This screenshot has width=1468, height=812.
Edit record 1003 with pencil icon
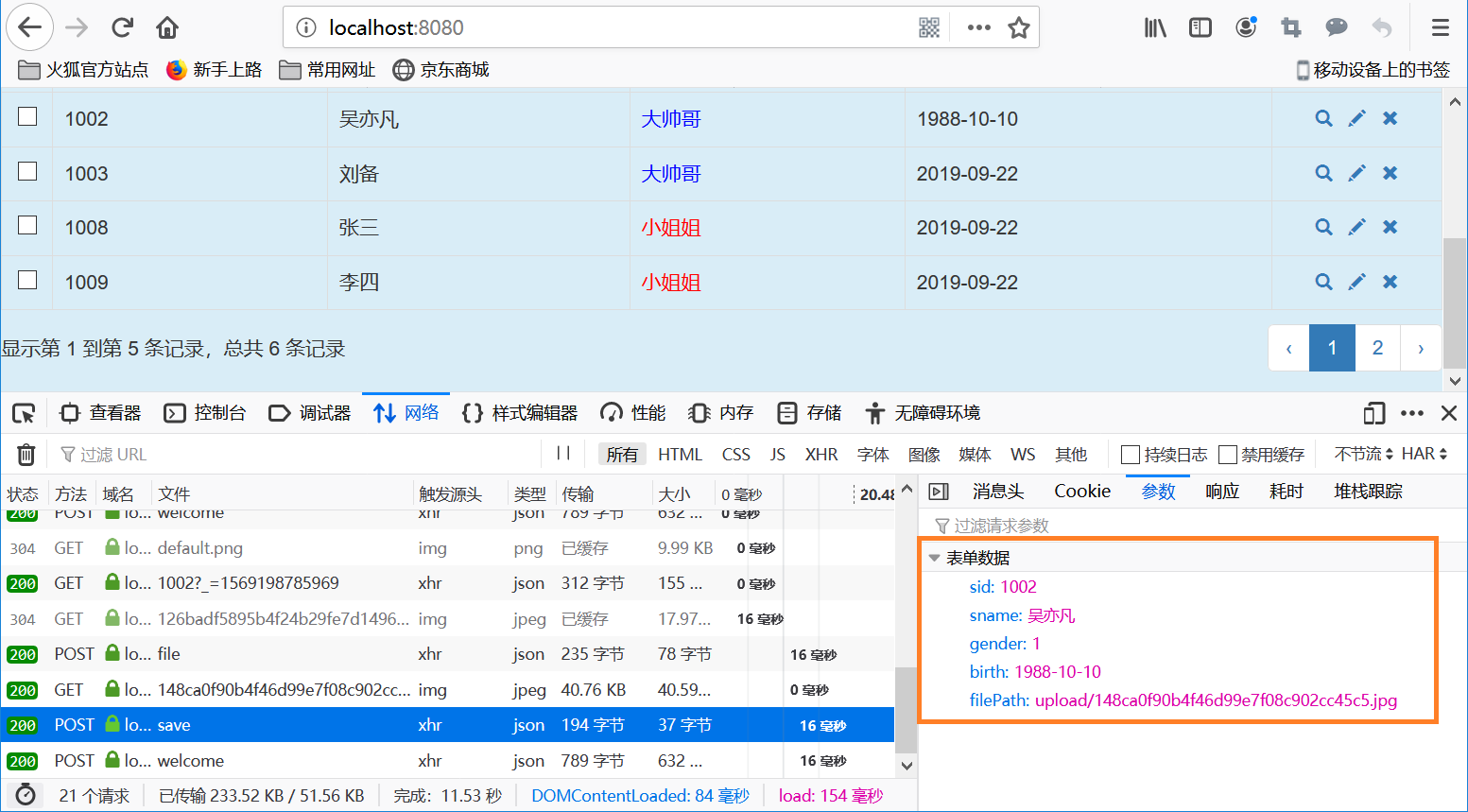(1356, 173)
